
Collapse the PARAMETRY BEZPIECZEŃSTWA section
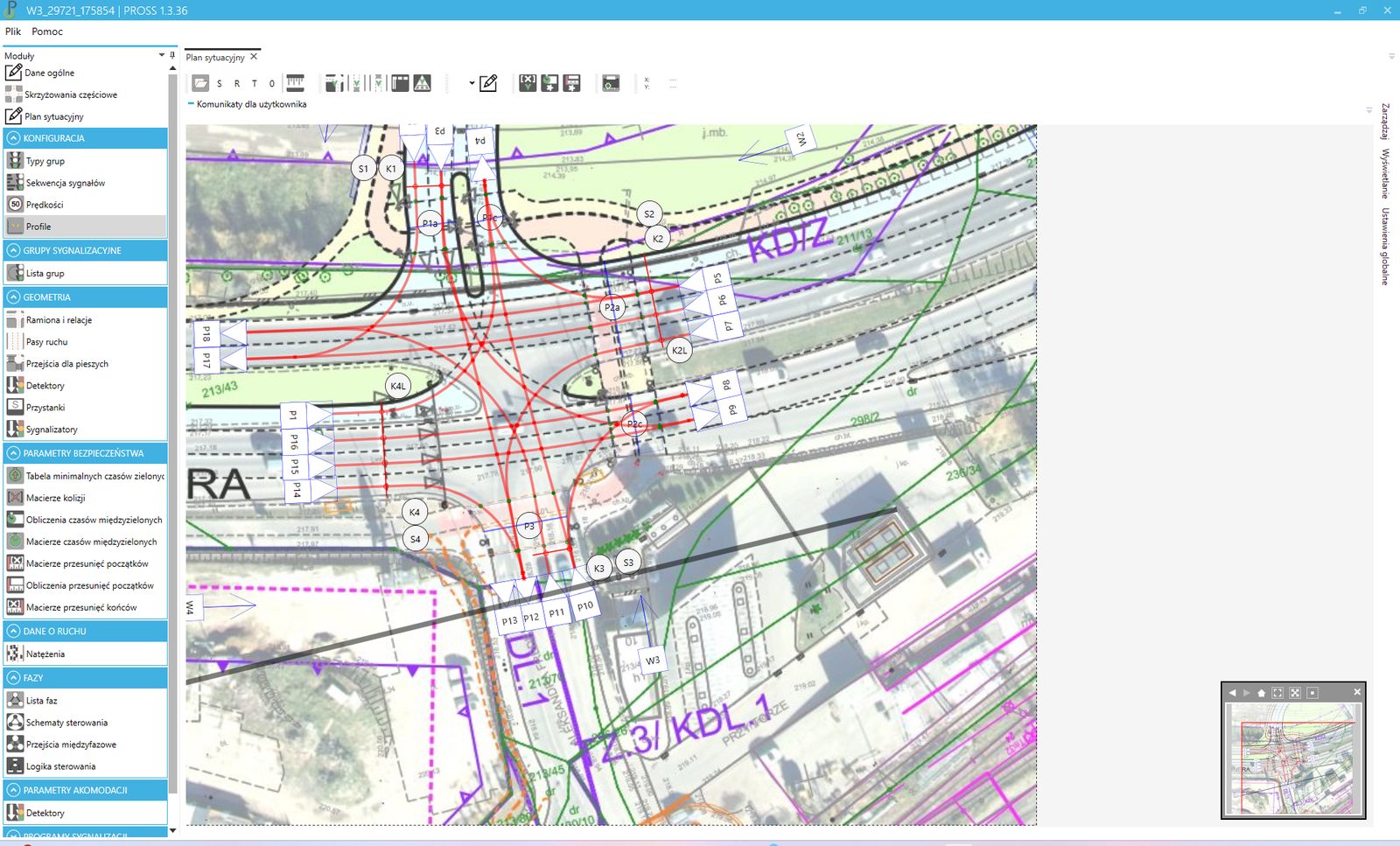click(13, 453)
